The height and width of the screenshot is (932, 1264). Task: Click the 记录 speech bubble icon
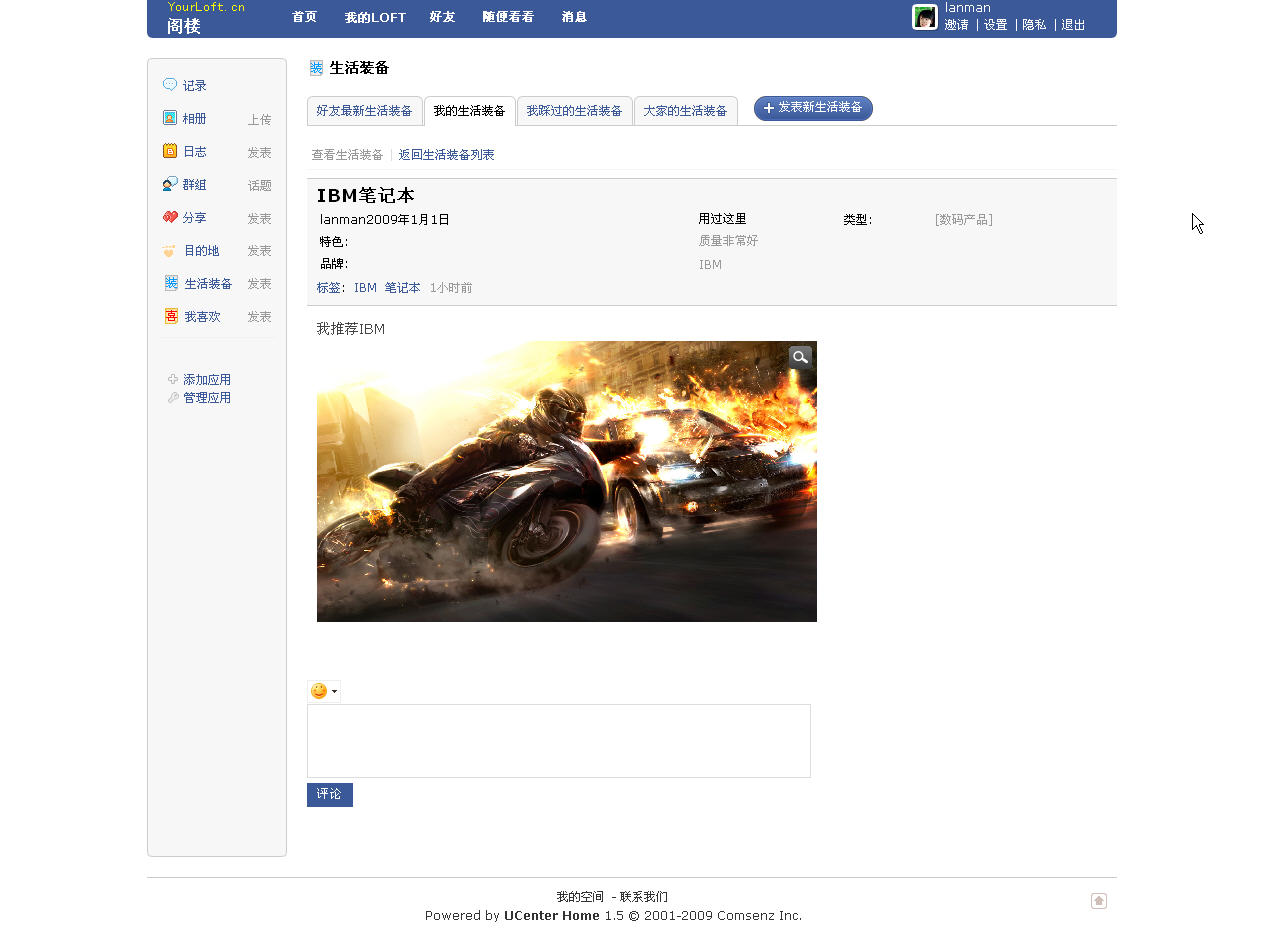[x=170, y=85]
